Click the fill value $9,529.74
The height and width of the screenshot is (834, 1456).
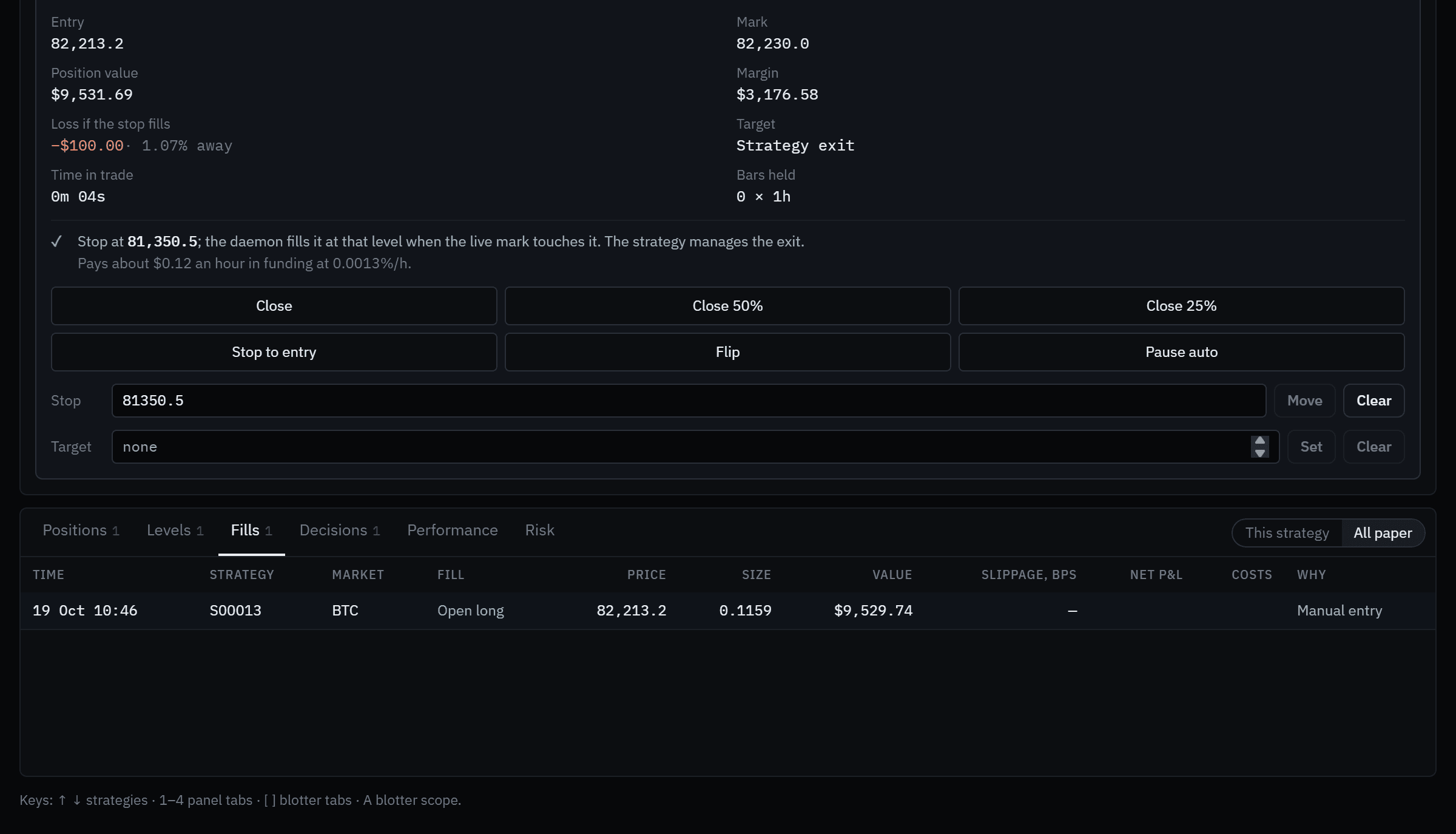pos(873,611)
